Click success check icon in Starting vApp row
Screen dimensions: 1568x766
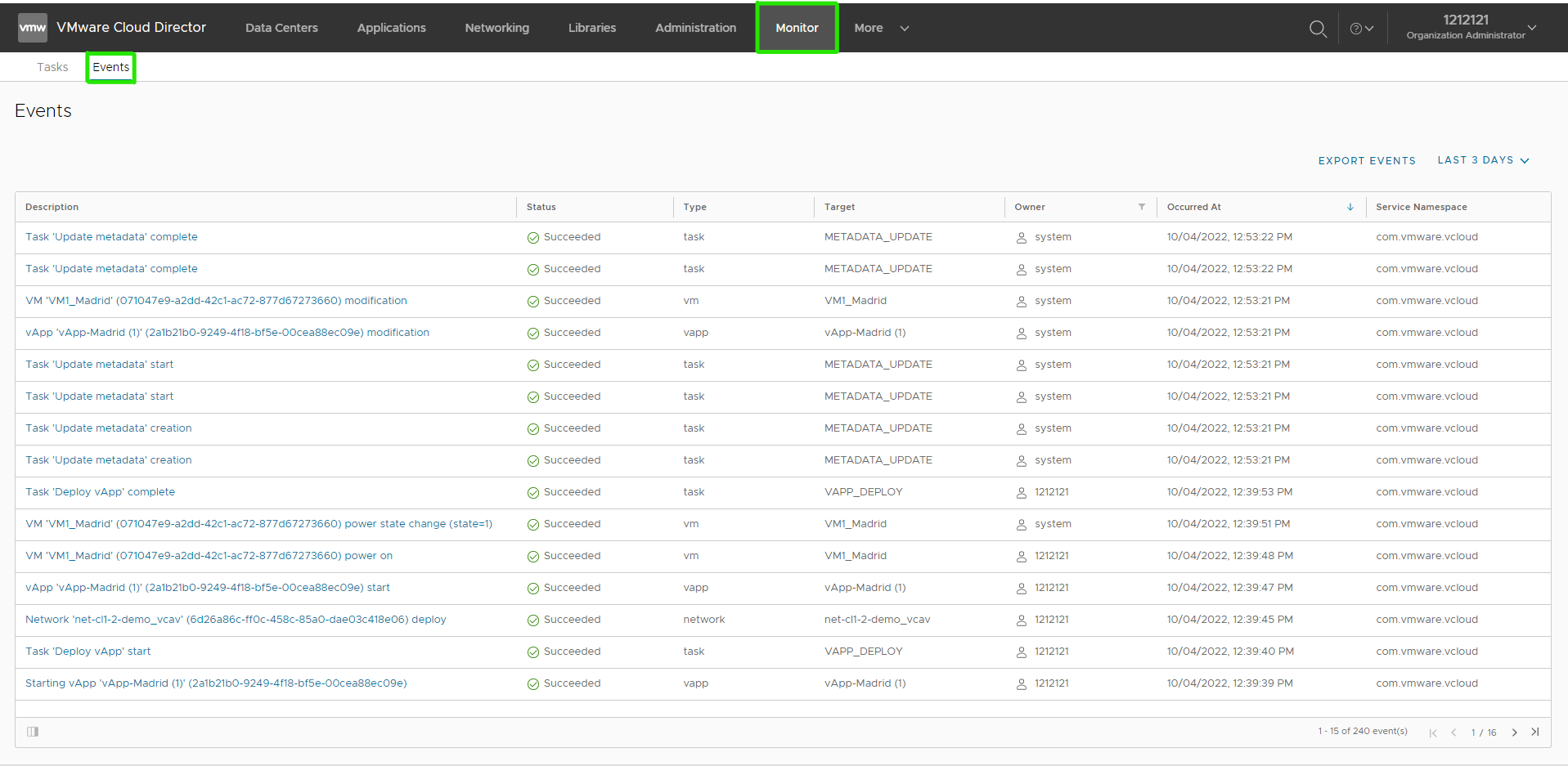tap(533, 684)
